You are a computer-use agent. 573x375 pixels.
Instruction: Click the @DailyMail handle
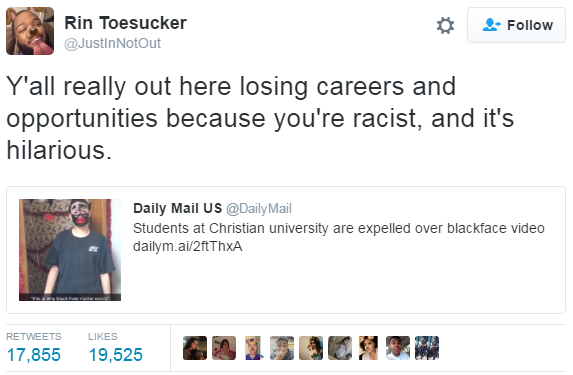(259, 209)
